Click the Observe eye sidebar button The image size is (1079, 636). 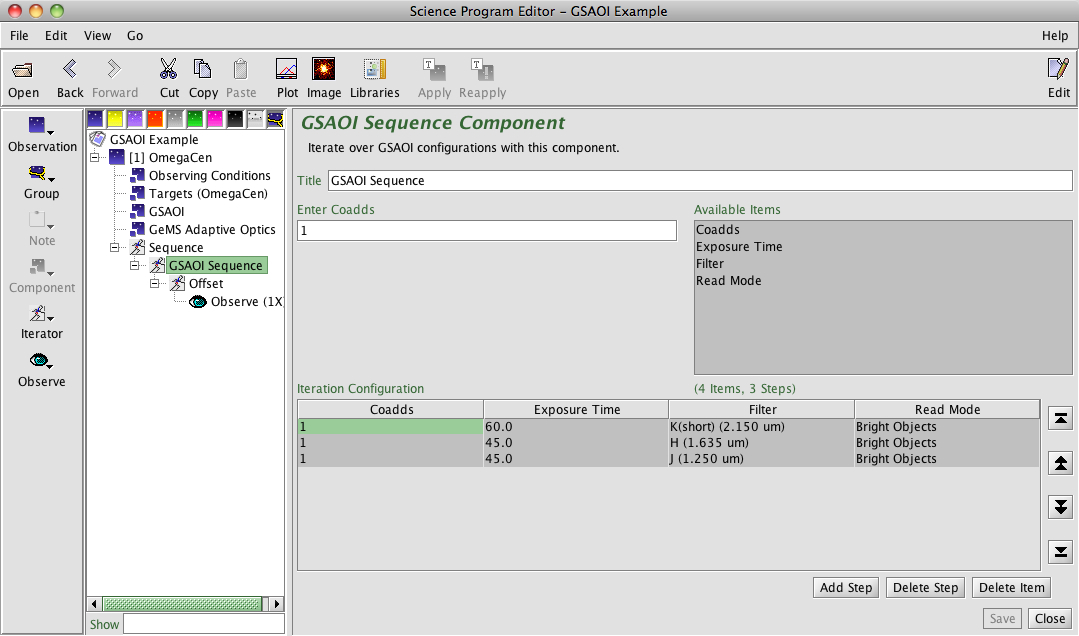[41, 369]
